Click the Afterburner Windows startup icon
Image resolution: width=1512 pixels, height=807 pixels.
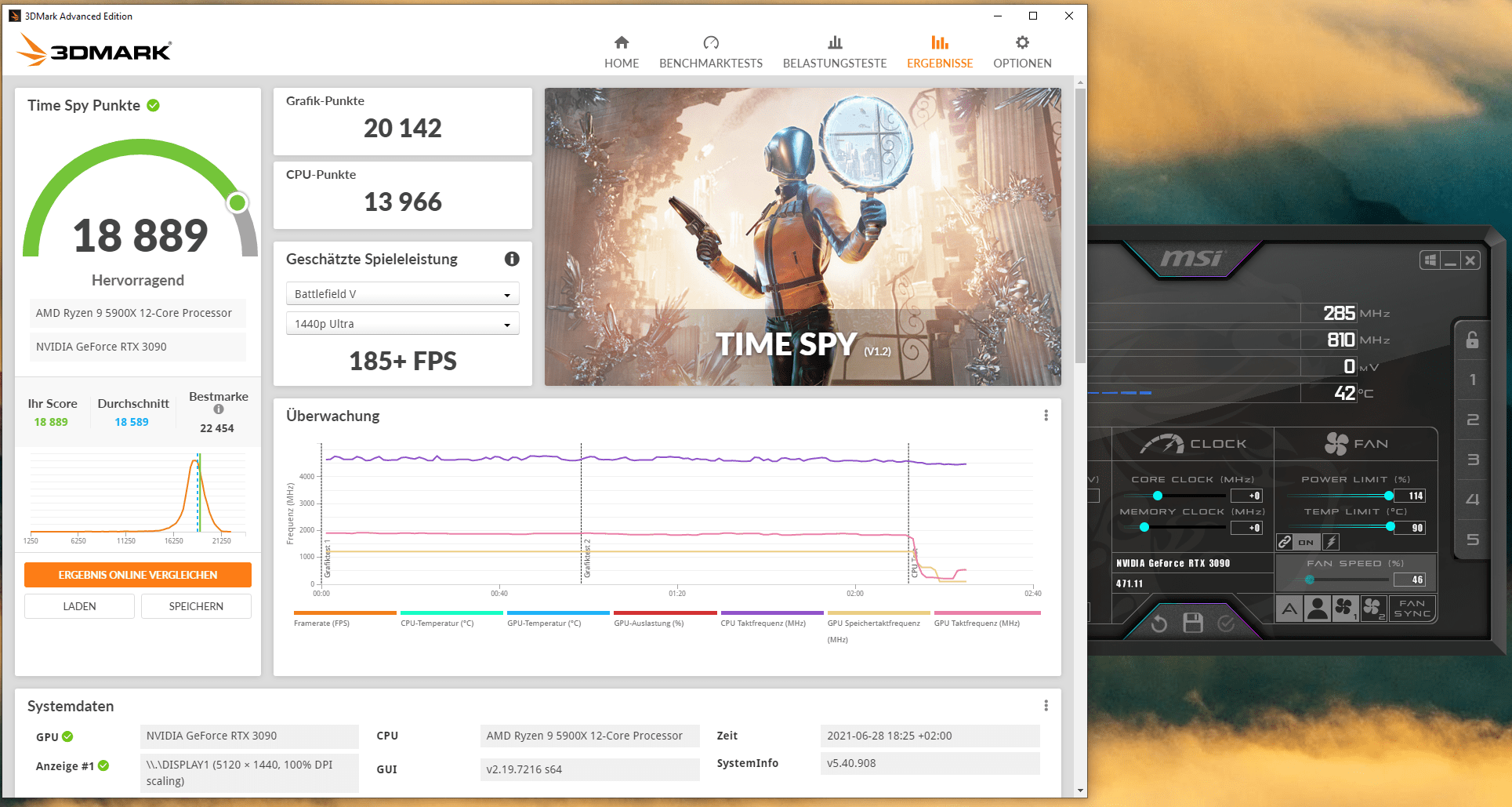point(1430,260)
